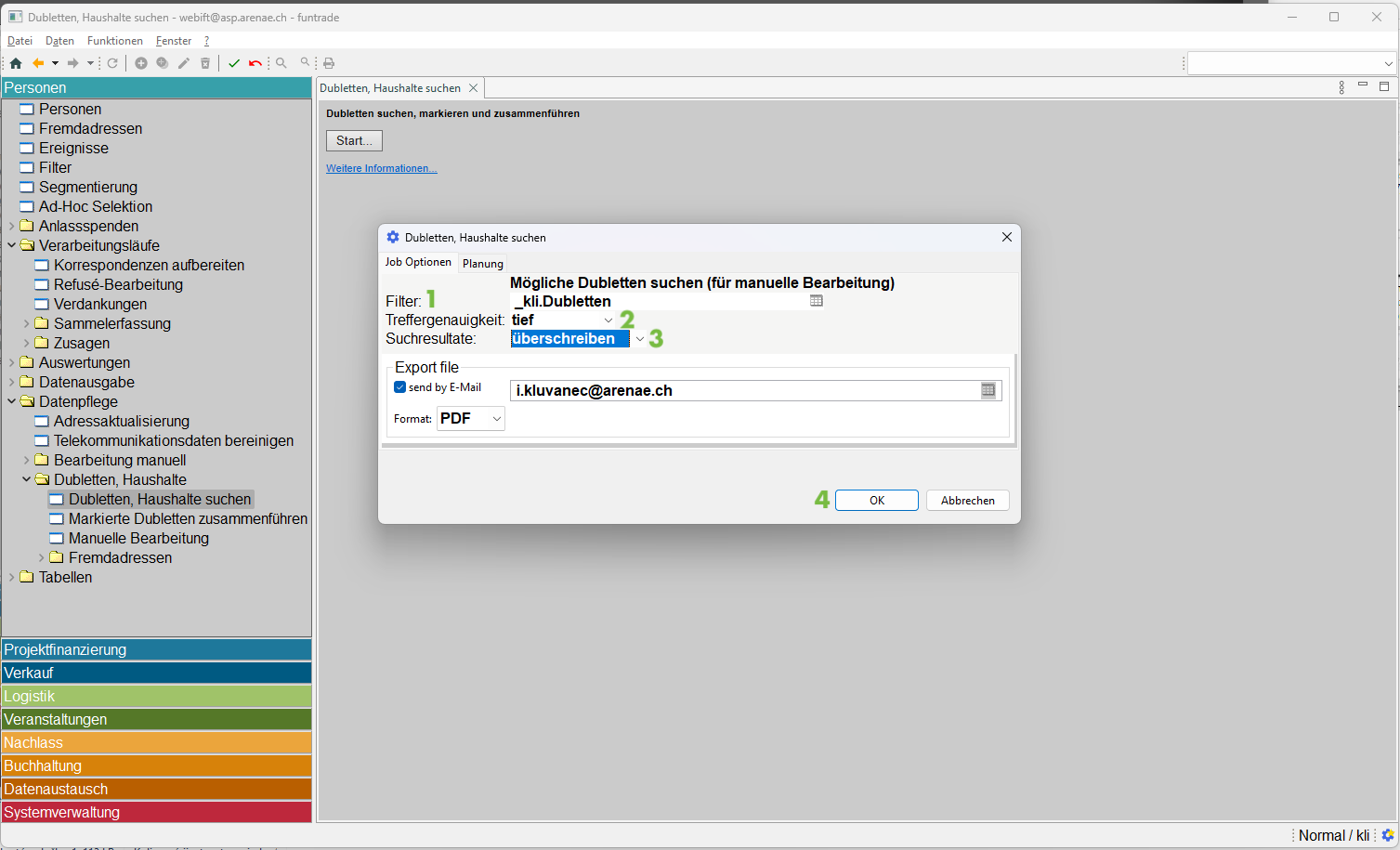Open the address picker icon in the e-mail field
This screenshot has height=850, width=1400.
click(x=988, y=391)
